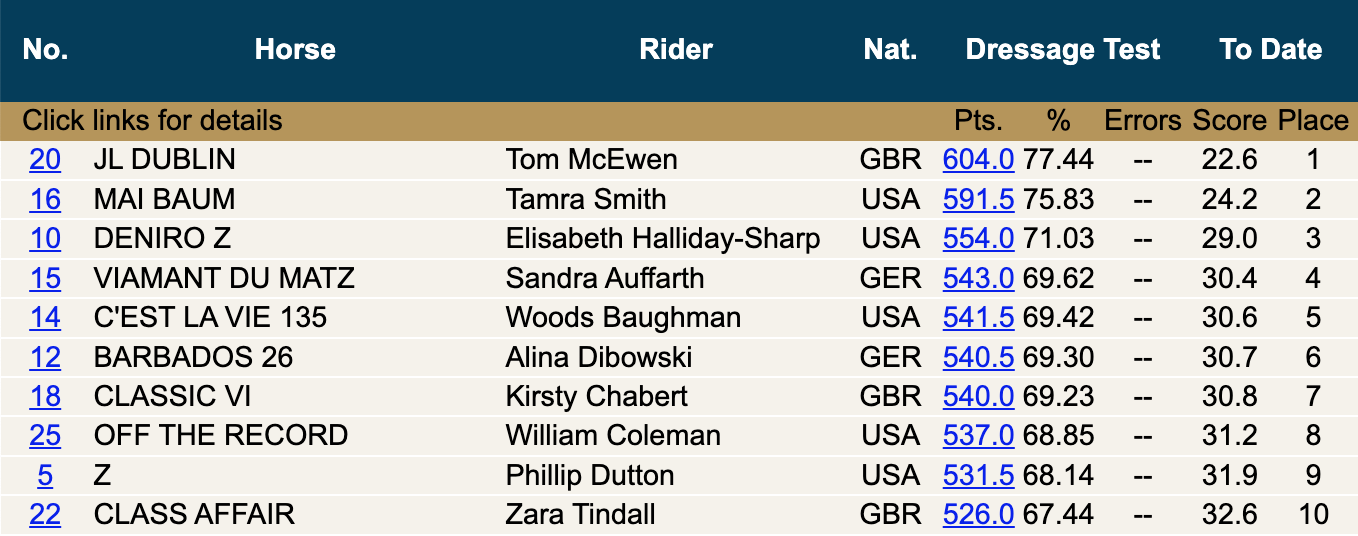This screenshot has width=1358, height=536.
Task: Open the 591.5 points score breakdown
Action: 978,199
